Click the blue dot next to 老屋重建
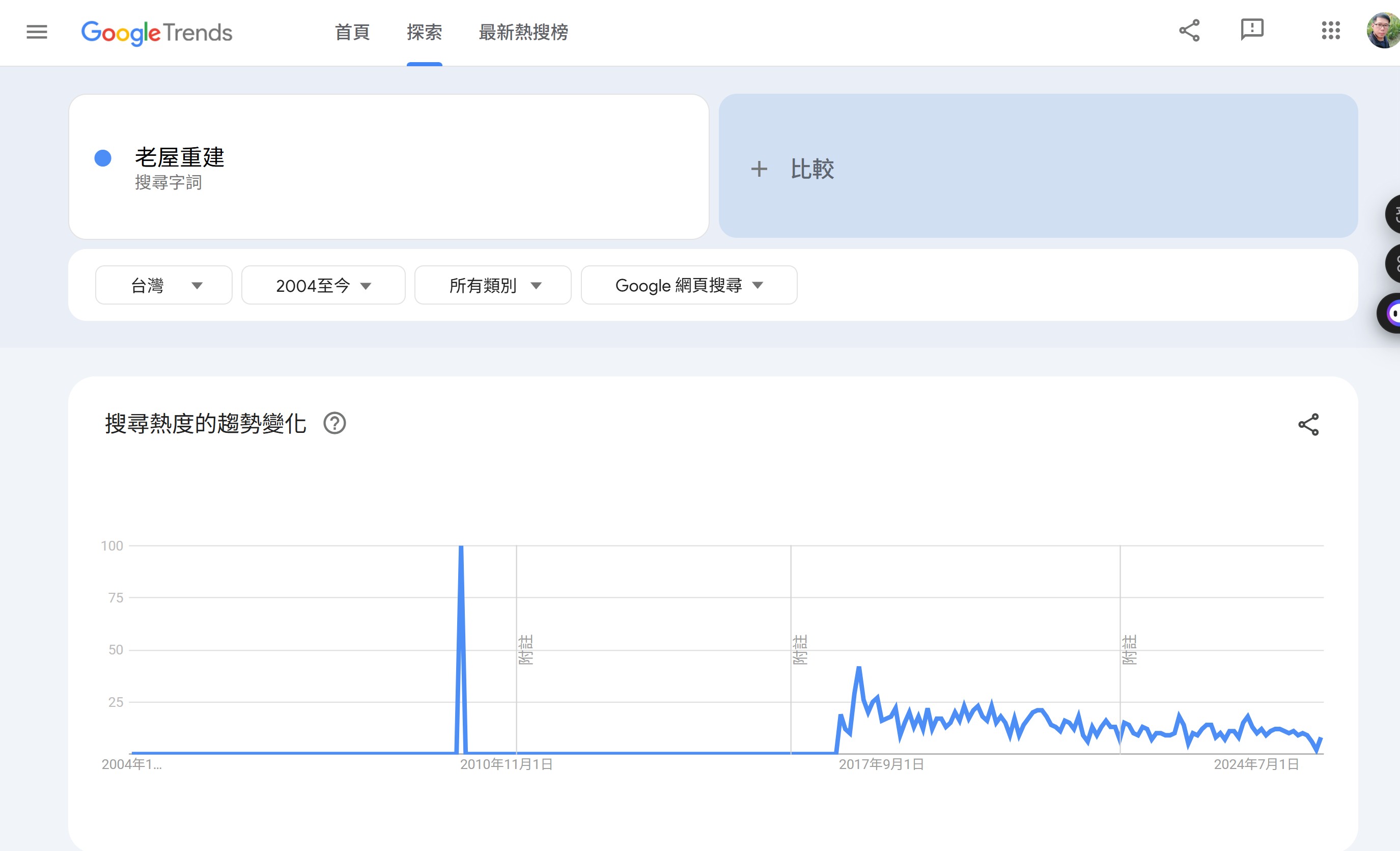This screenshot has height=851, width=1400. pos(103,158)
